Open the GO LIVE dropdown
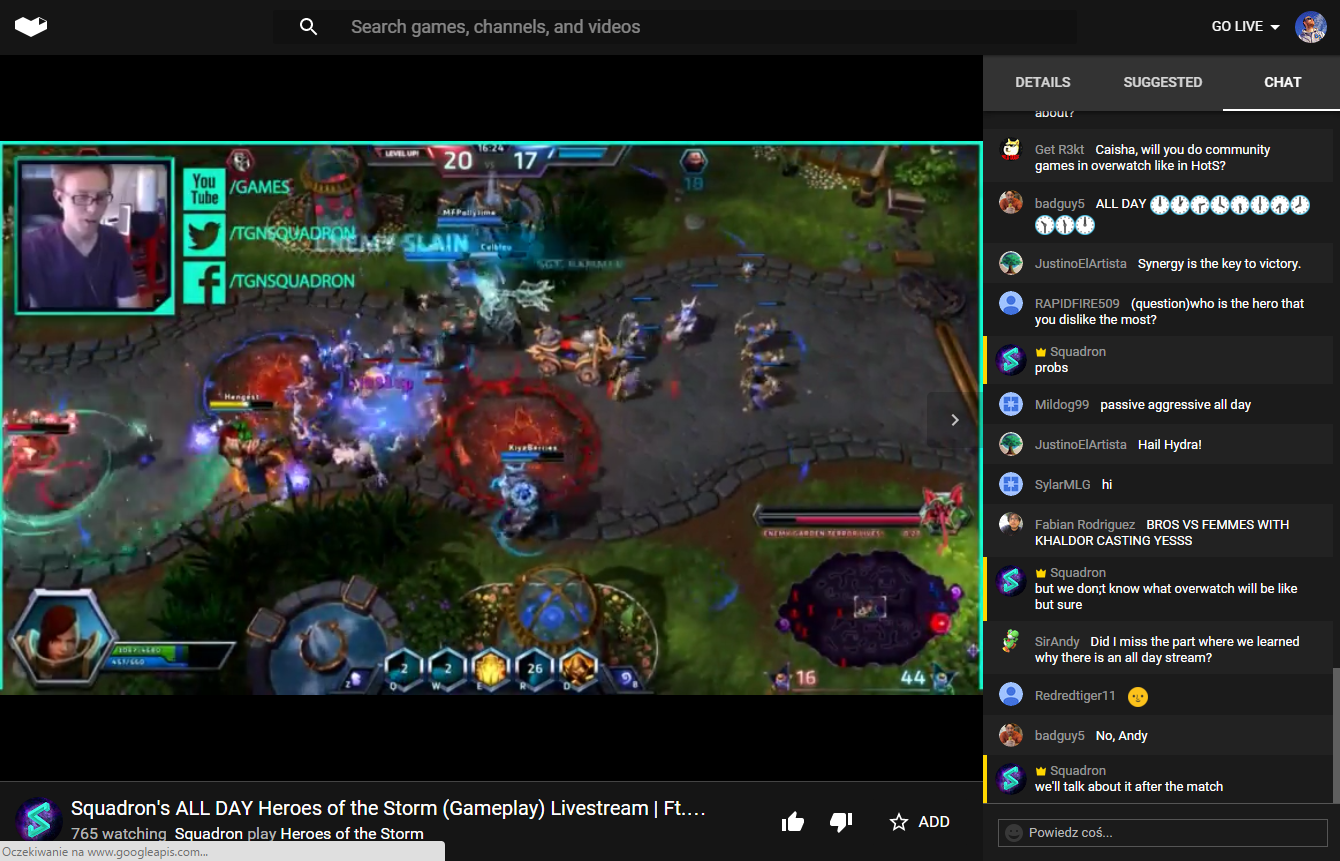 [1245, 27]
